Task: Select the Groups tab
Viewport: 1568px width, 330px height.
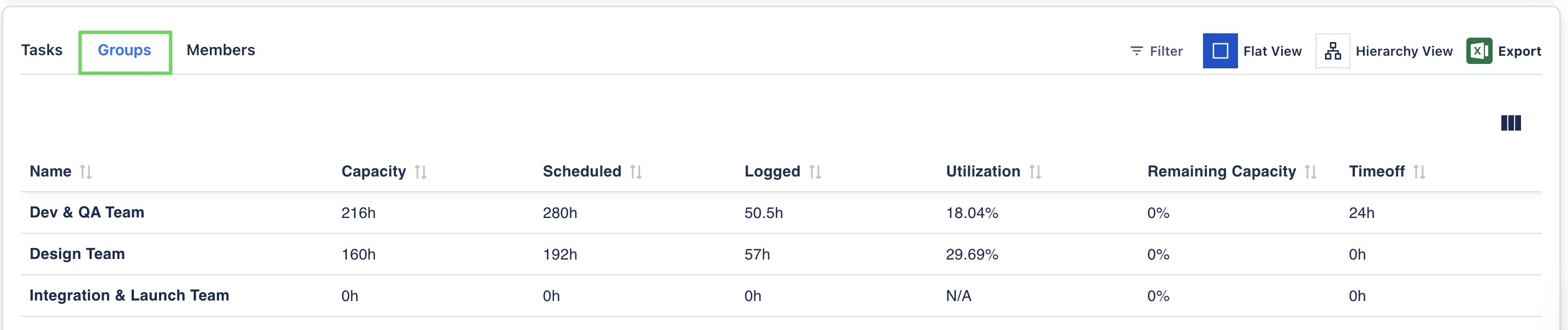Action: [x=124, y=50]
